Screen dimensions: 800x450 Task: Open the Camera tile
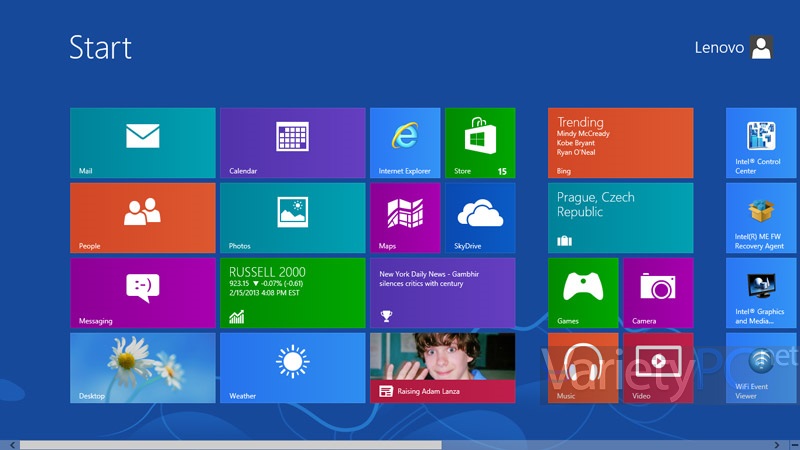658,293
